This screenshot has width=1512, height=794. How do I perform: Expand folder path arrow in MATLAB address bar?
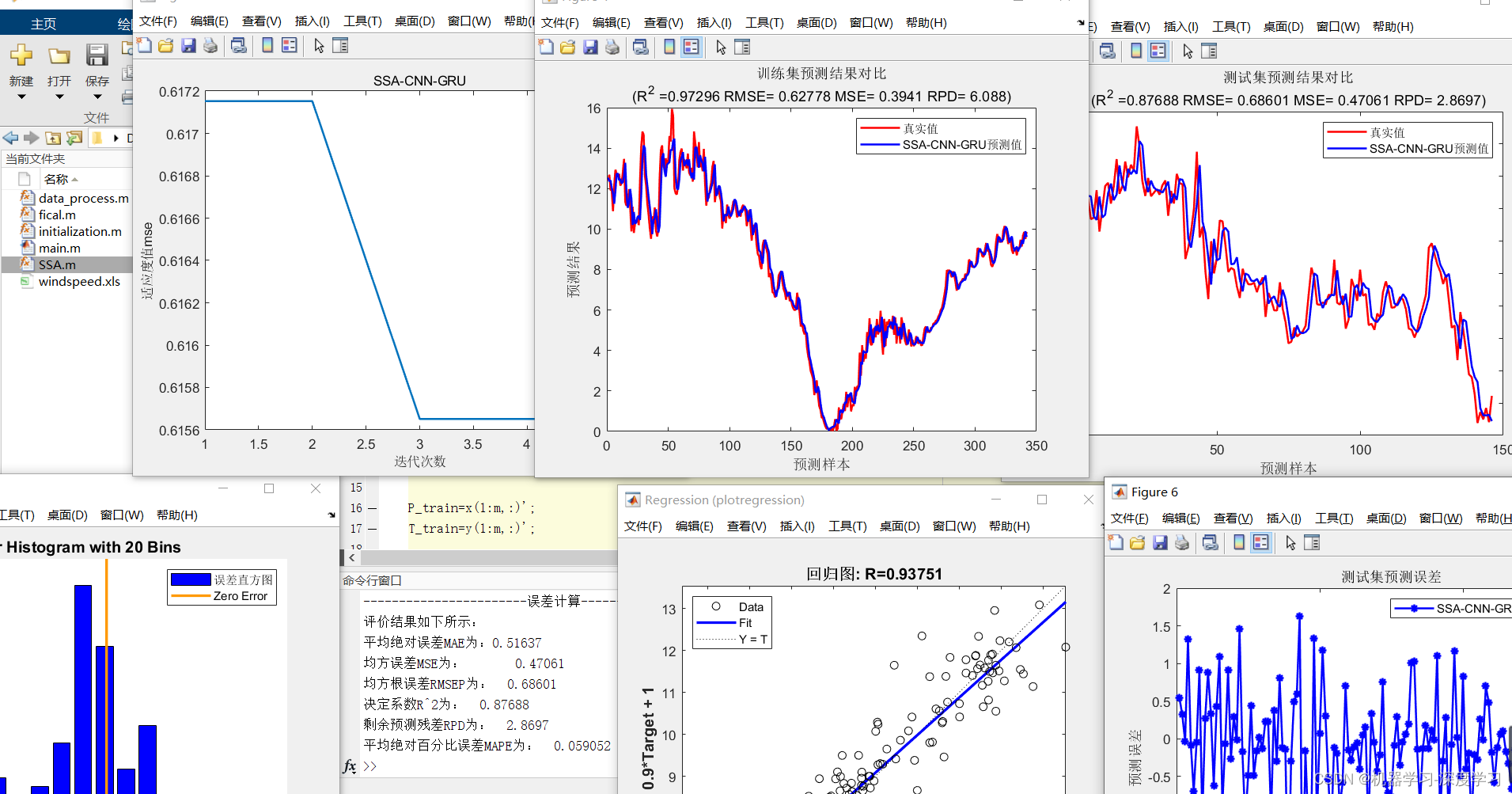pos(116,139)
